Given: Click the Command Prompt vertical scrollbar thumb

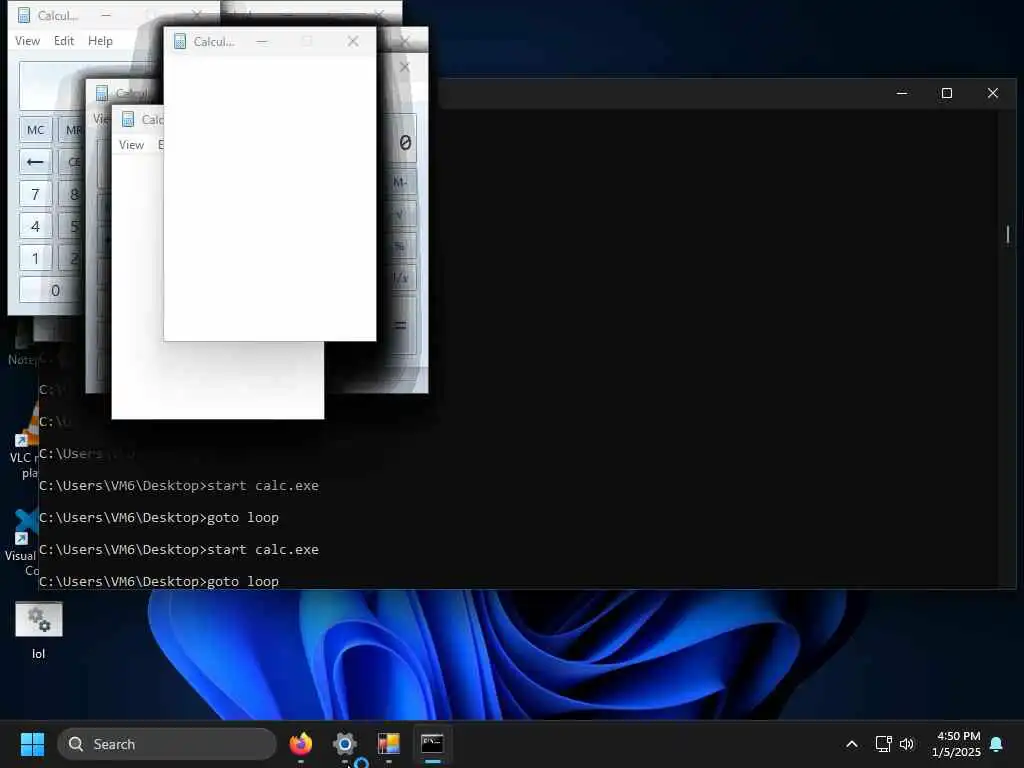Looking at the screenshot, I should [x=1008, y=234].
